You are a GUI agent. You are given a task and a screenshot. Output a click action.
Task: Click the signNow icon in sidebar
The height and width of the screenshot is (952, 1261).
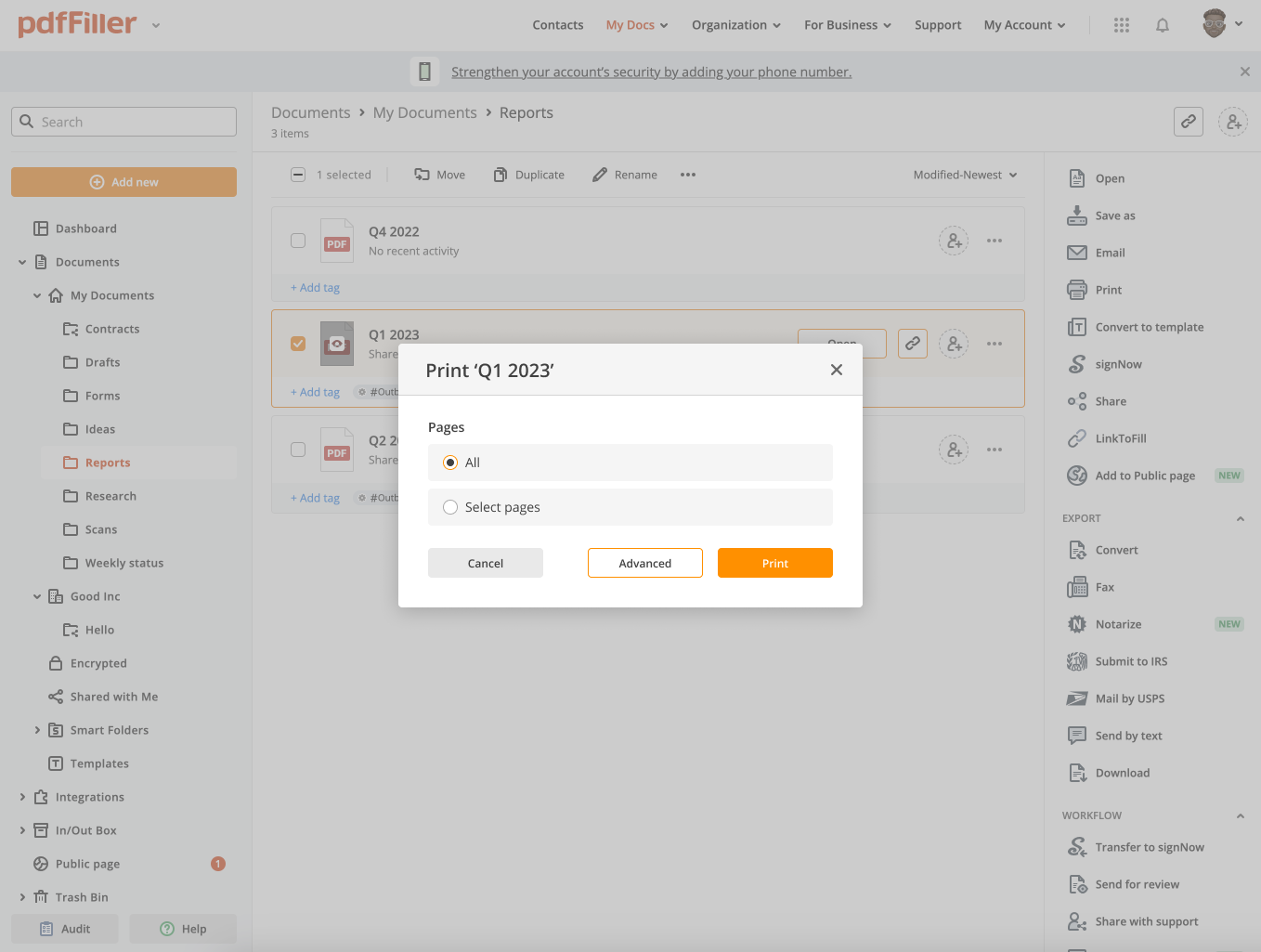click(x=1077, y=364)
